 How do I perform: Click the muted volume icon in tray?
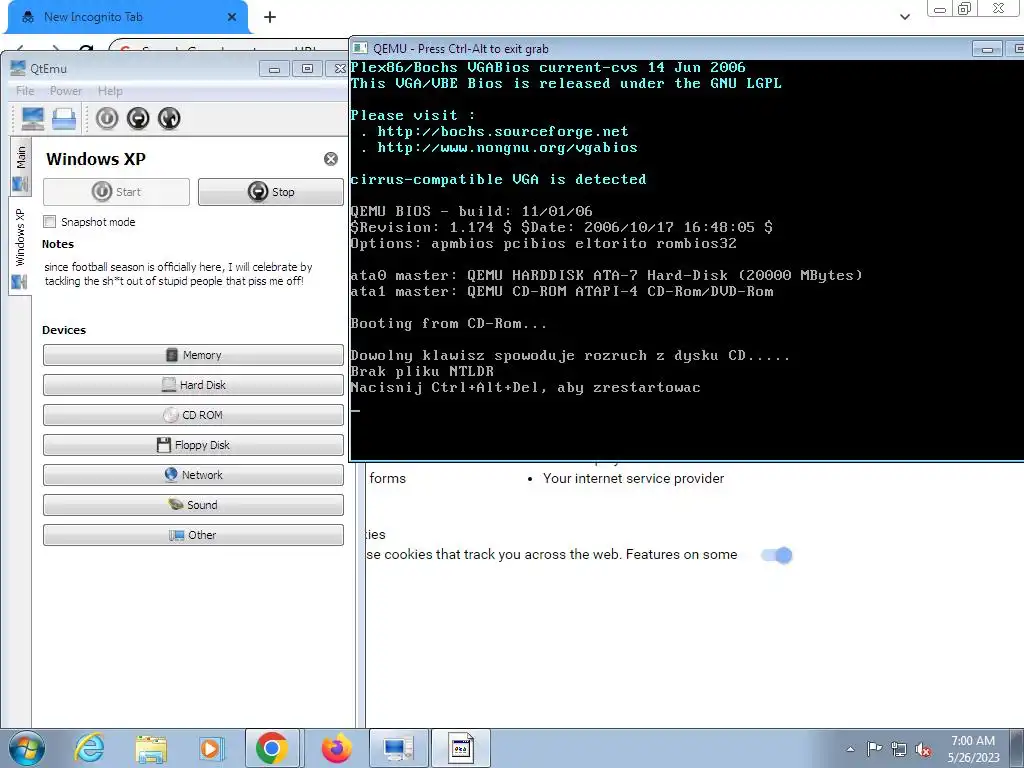tap(923, 749)
